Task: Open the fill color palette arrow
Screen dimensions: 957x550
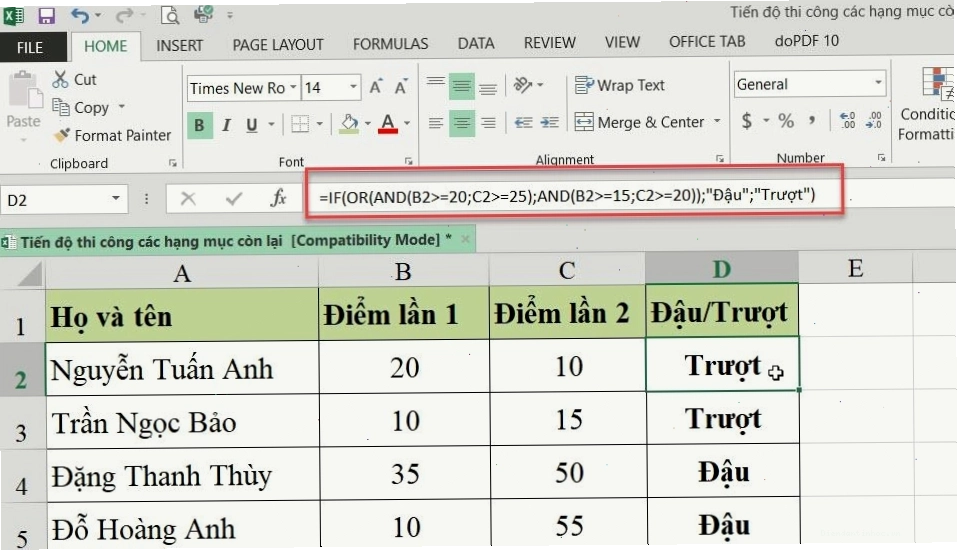Action: [x=367, y=124]
